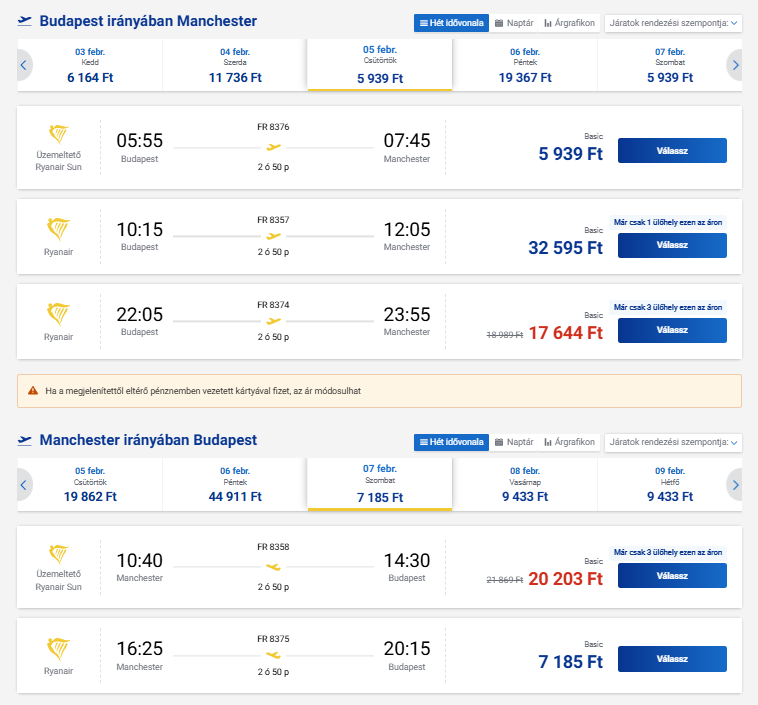Click the 17 644 Ft discounted price
The image size is (758, 705).
(566, 333)
